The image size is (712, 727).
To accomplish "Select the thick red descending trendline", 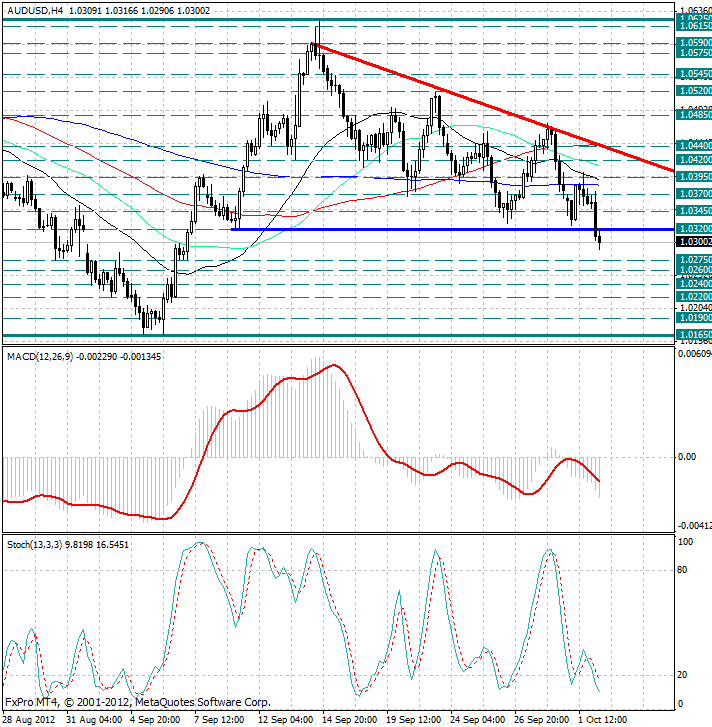I will click(x=491, y=107).
